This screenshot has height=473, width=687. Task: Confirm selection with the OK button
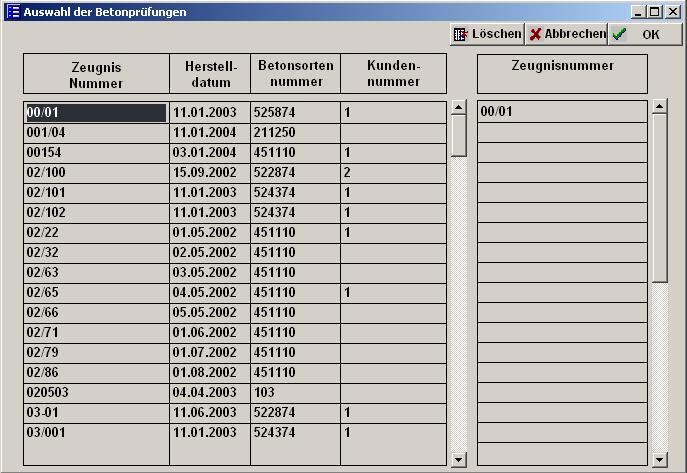(637, 34)
